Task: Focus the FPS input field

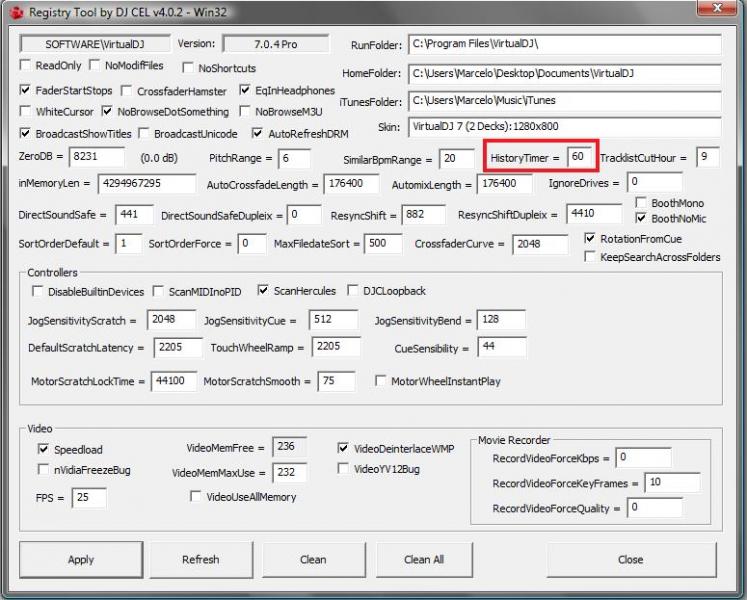Action: [89, 497]
